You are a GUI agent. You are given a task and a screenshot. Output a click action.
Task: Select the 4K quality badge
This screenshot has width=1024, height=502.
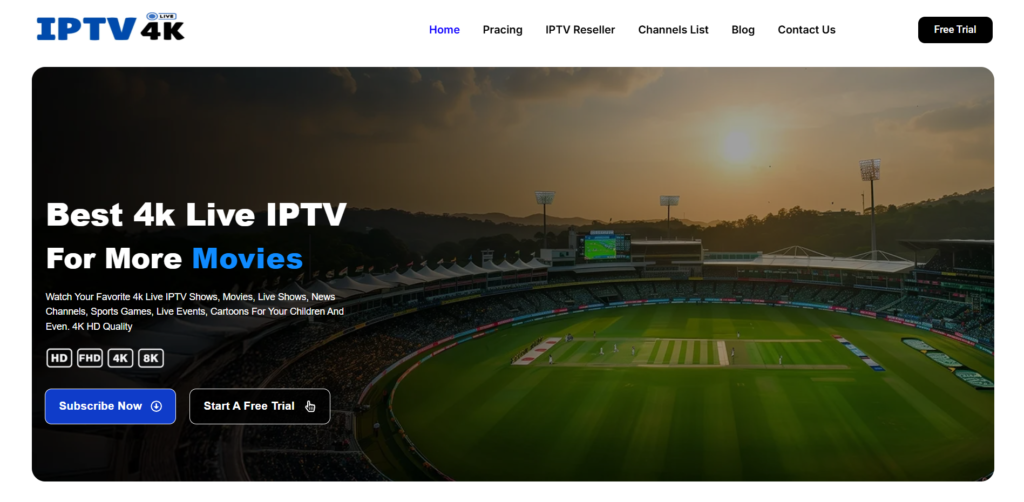(x=120, y=358)
